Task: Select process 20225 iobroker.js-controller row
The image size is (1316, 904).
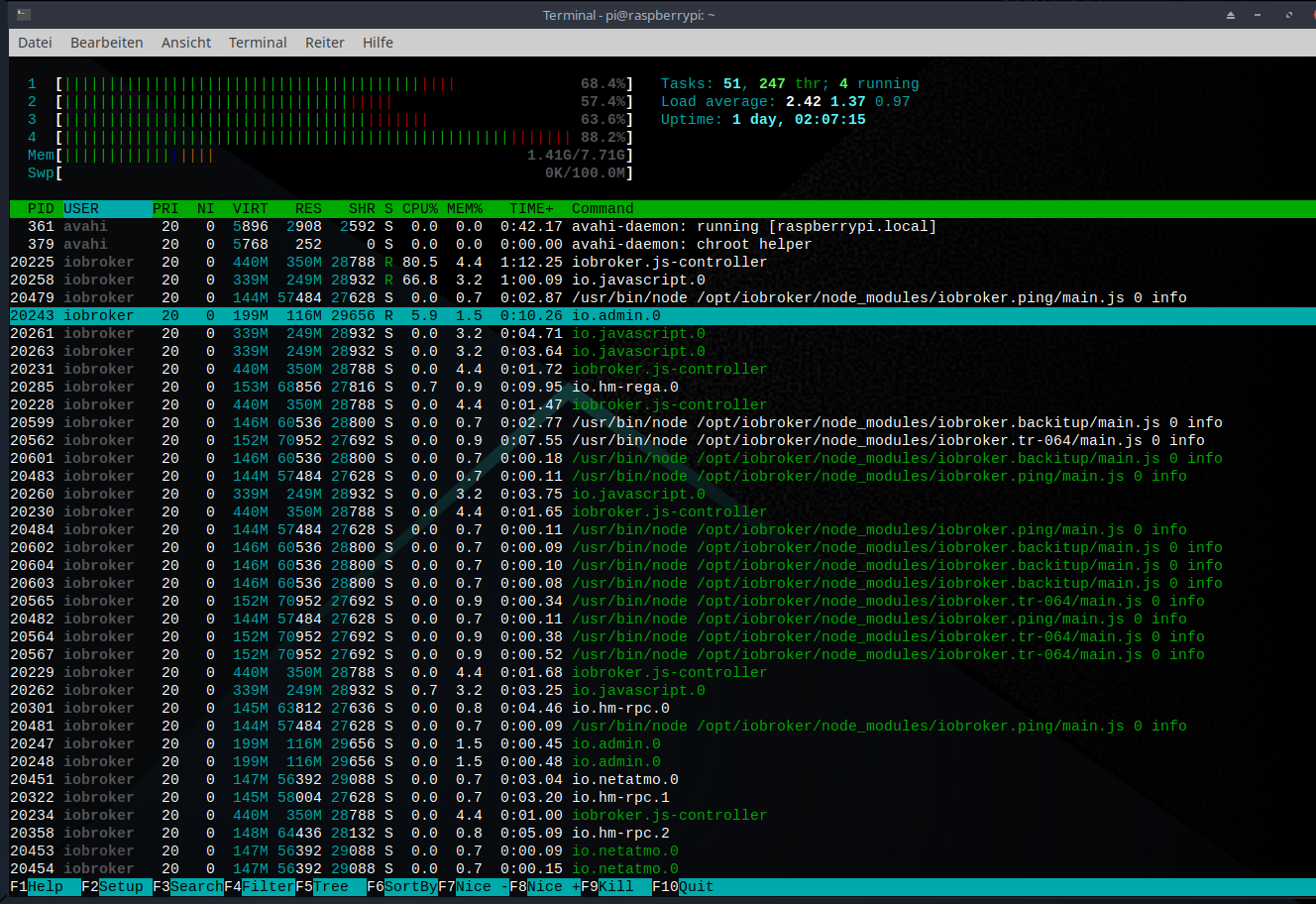Action: coord(669,262)
